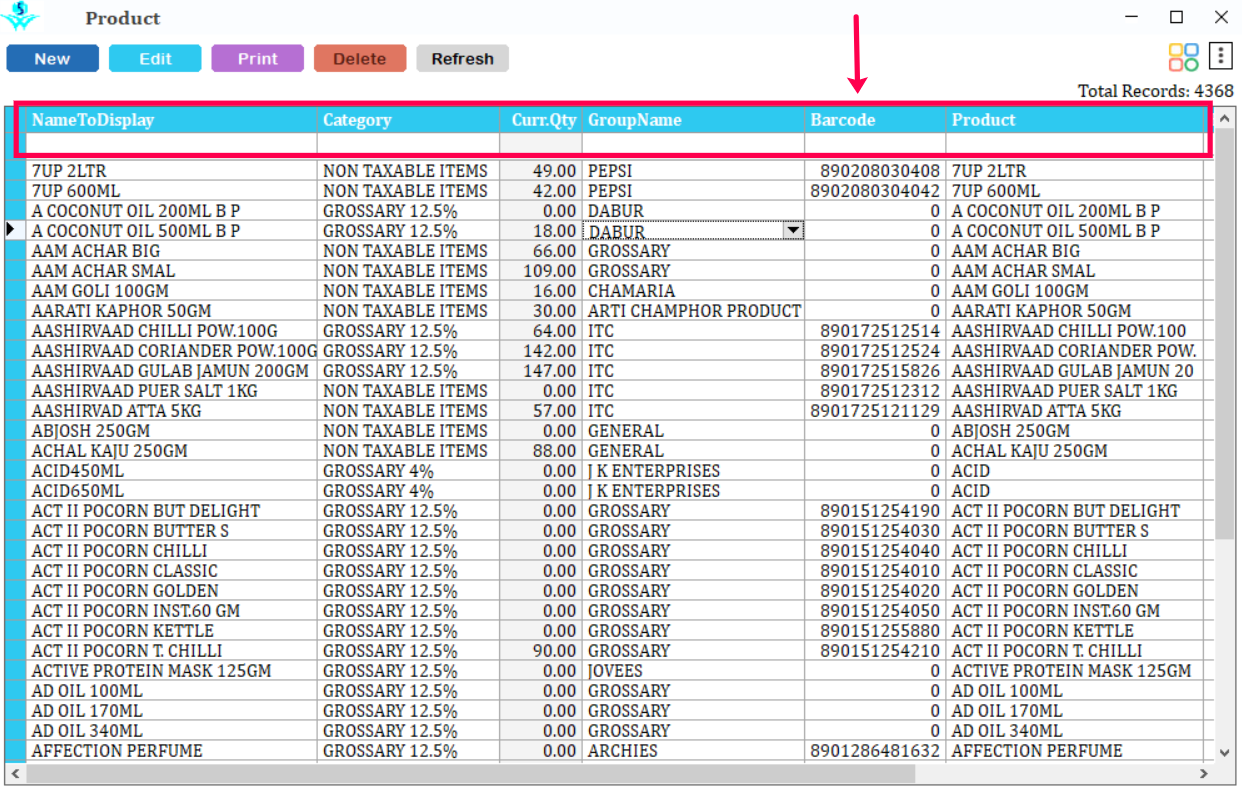Select AASHIRVAAD CHILLI POW.100G name cell
This screenshot has height=789, width=1242.
[171, 331]
